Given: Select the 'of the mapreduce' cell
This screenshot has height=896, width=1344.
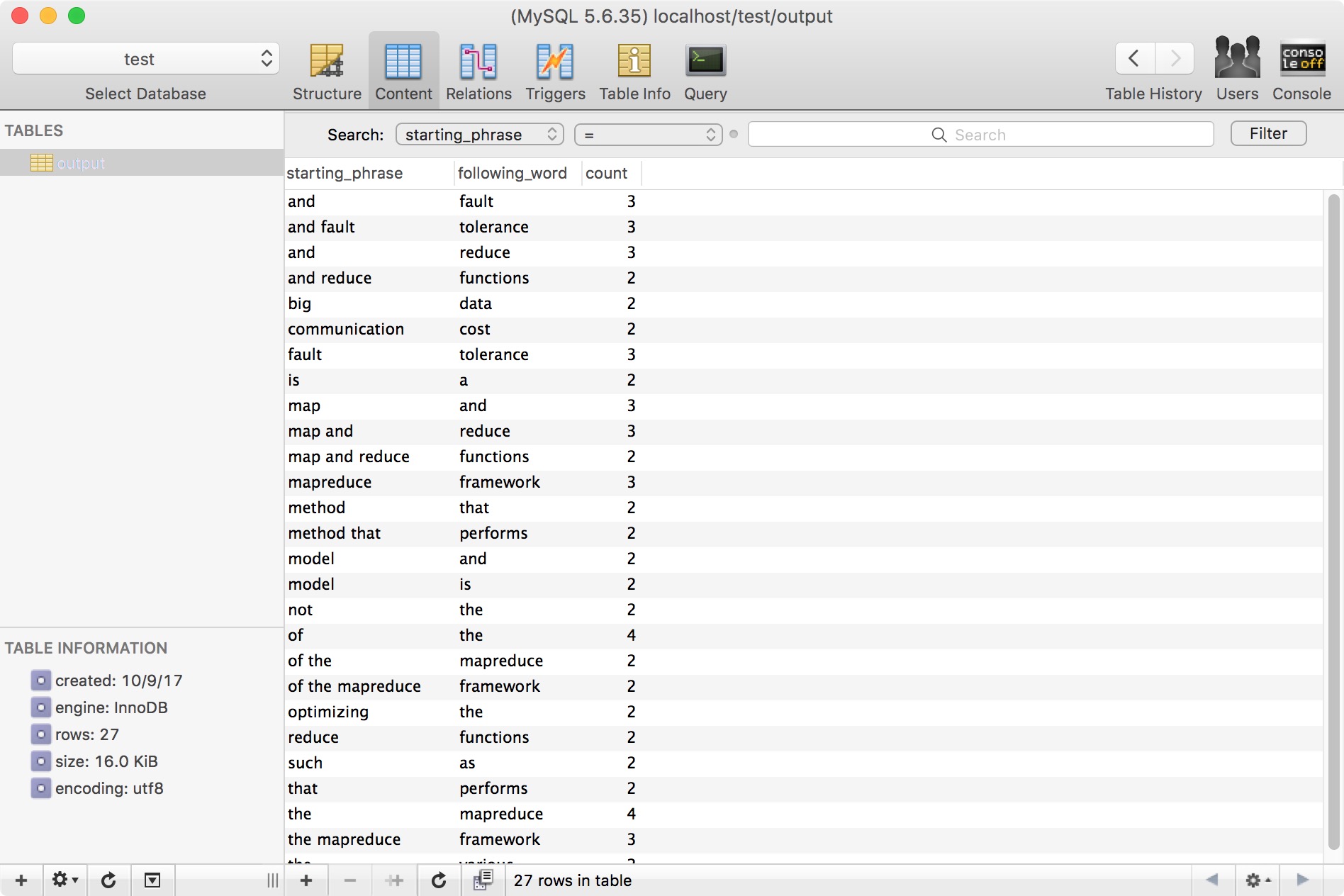Looking at the screenshot, I should pyautogui.click(x=369, y=686).
